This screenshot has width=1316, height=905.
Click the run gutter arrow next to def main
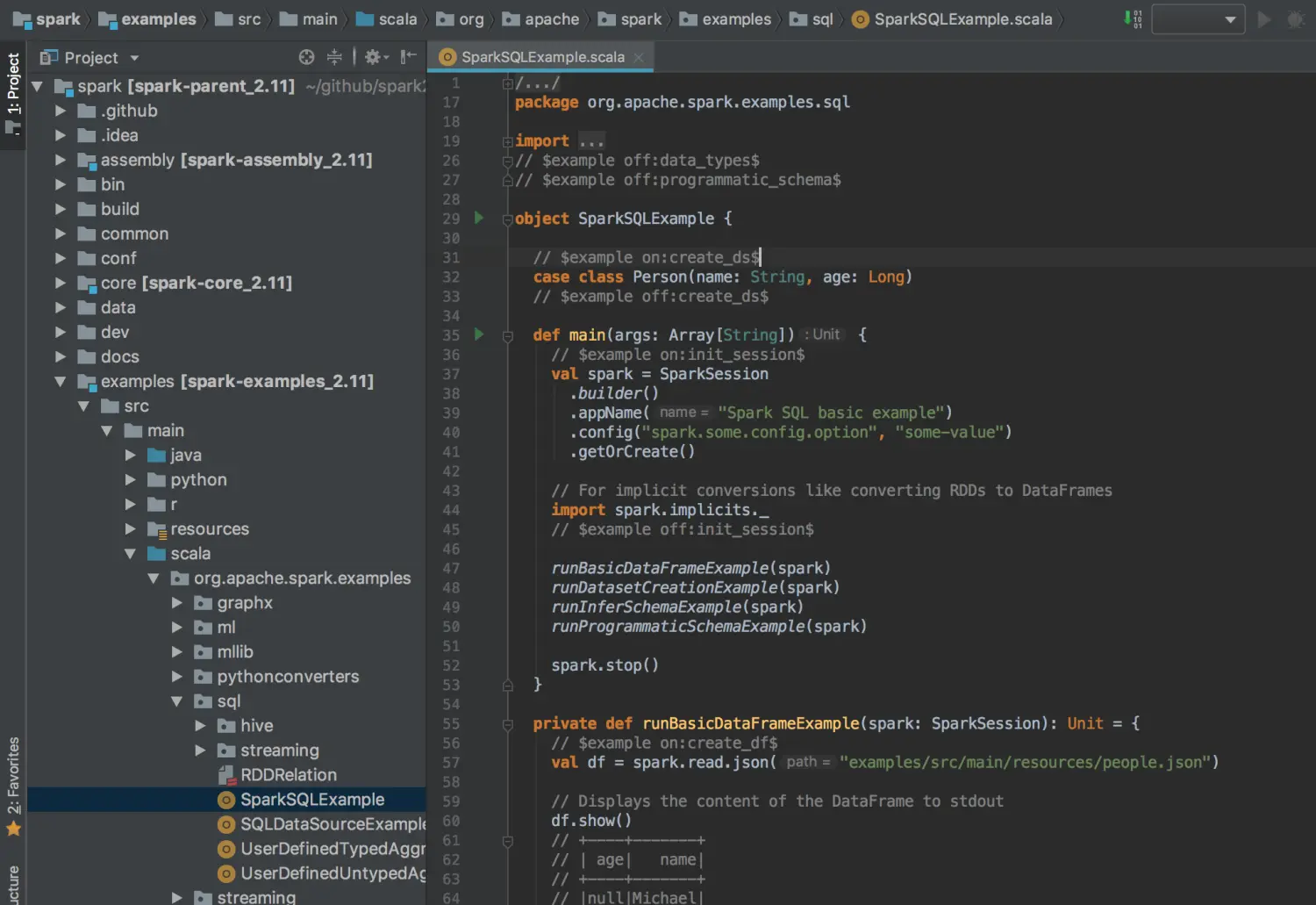479,334
